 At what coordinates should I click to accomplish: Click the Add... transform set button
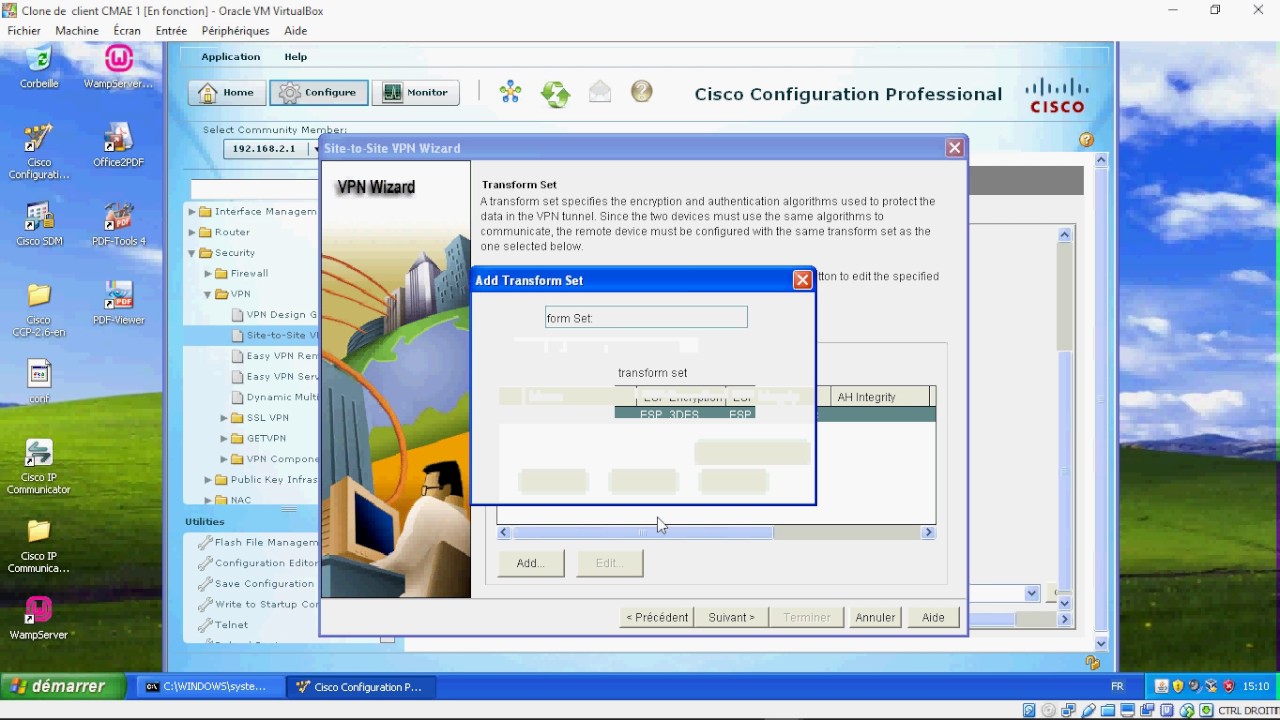click(530, 563)
